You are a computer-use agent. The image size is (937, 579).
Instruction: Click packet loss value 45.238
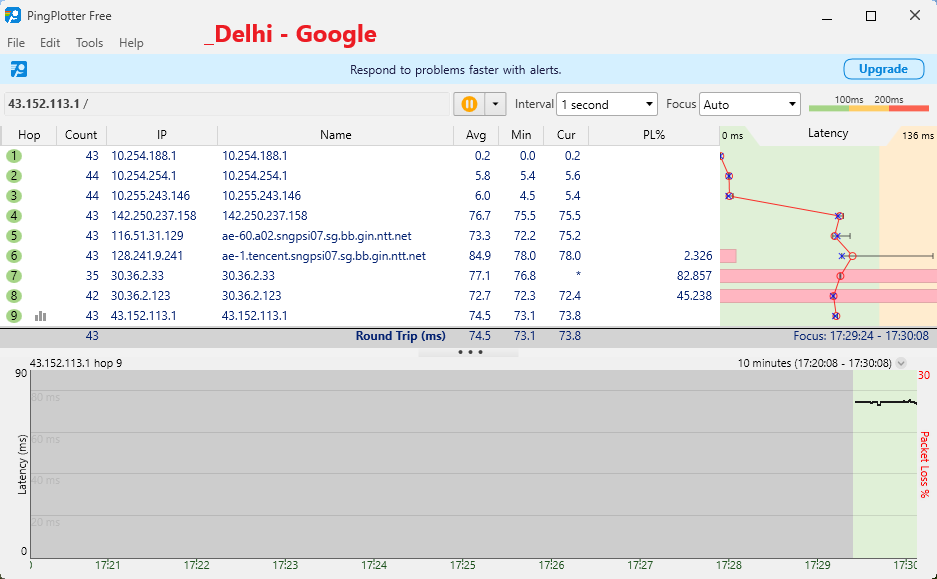point(694,296)
